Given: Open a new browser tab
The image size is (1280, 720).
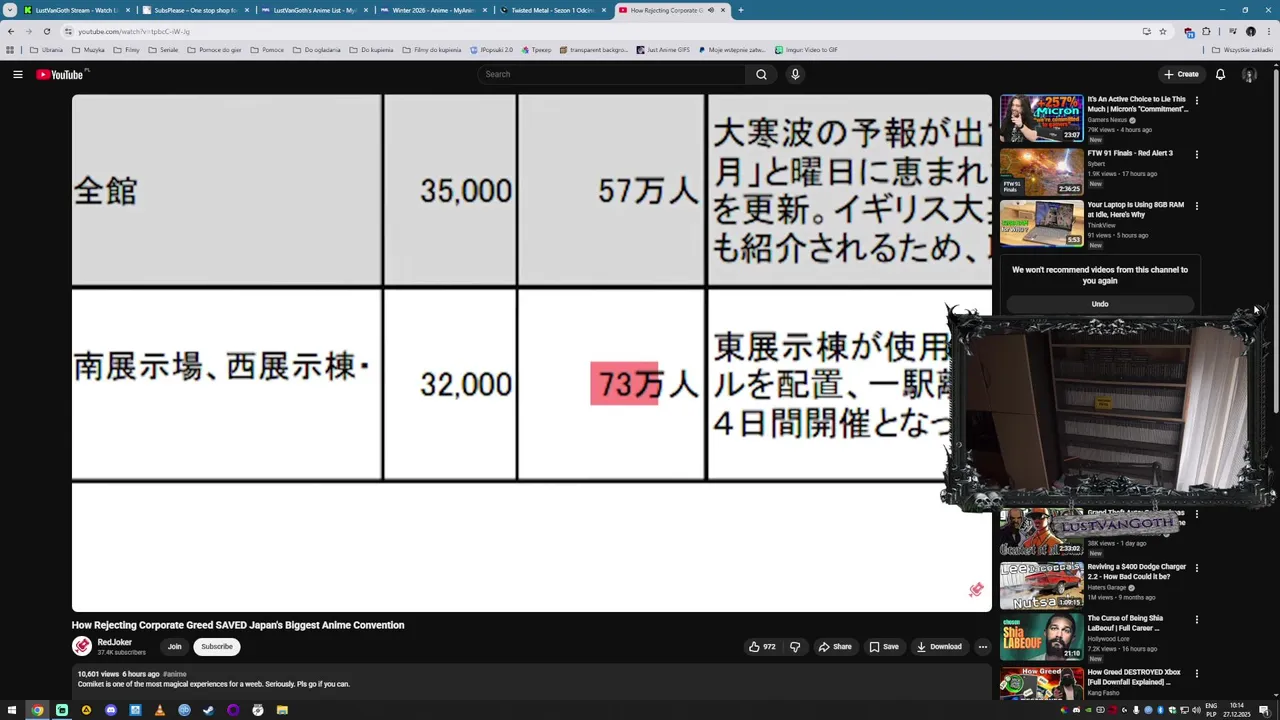Looking at the screenshot, I should coord(740,10).
